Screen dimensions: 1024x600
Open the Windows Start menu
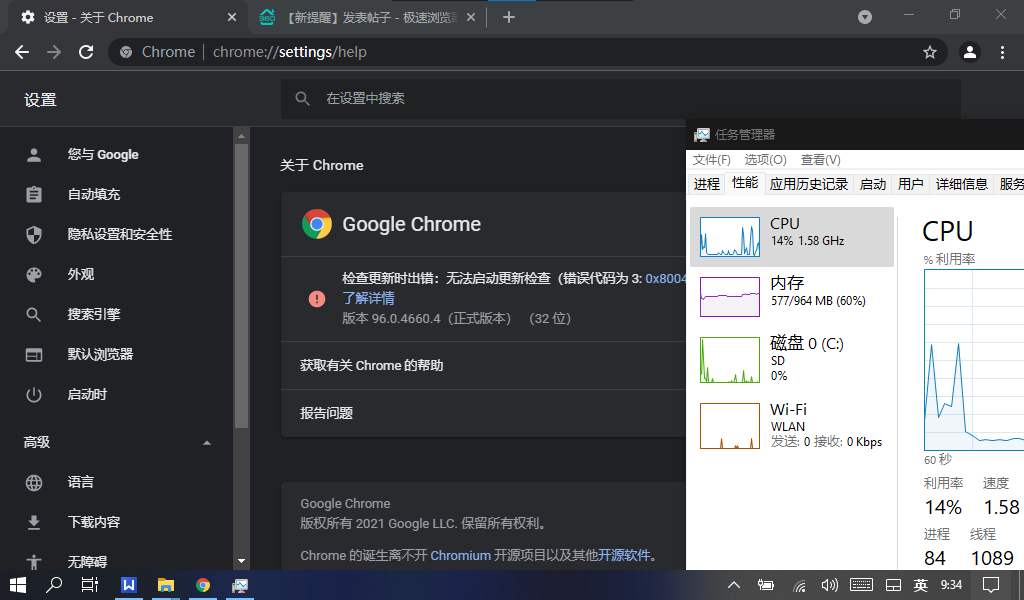(x=18, y=585)
